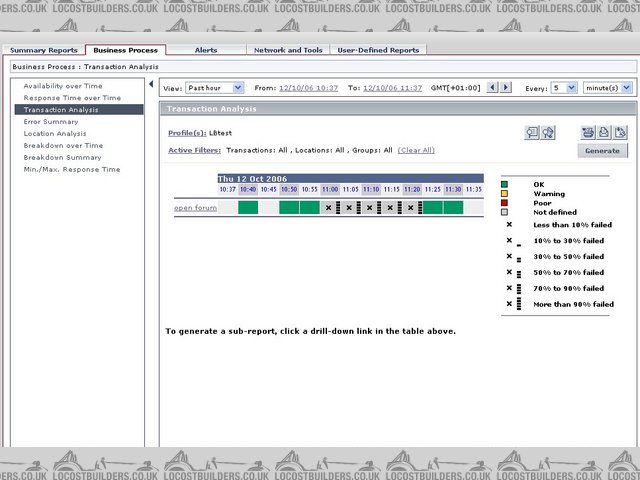Click the Clear All filters link
This screenshot has height=480, width=640.
416,150
